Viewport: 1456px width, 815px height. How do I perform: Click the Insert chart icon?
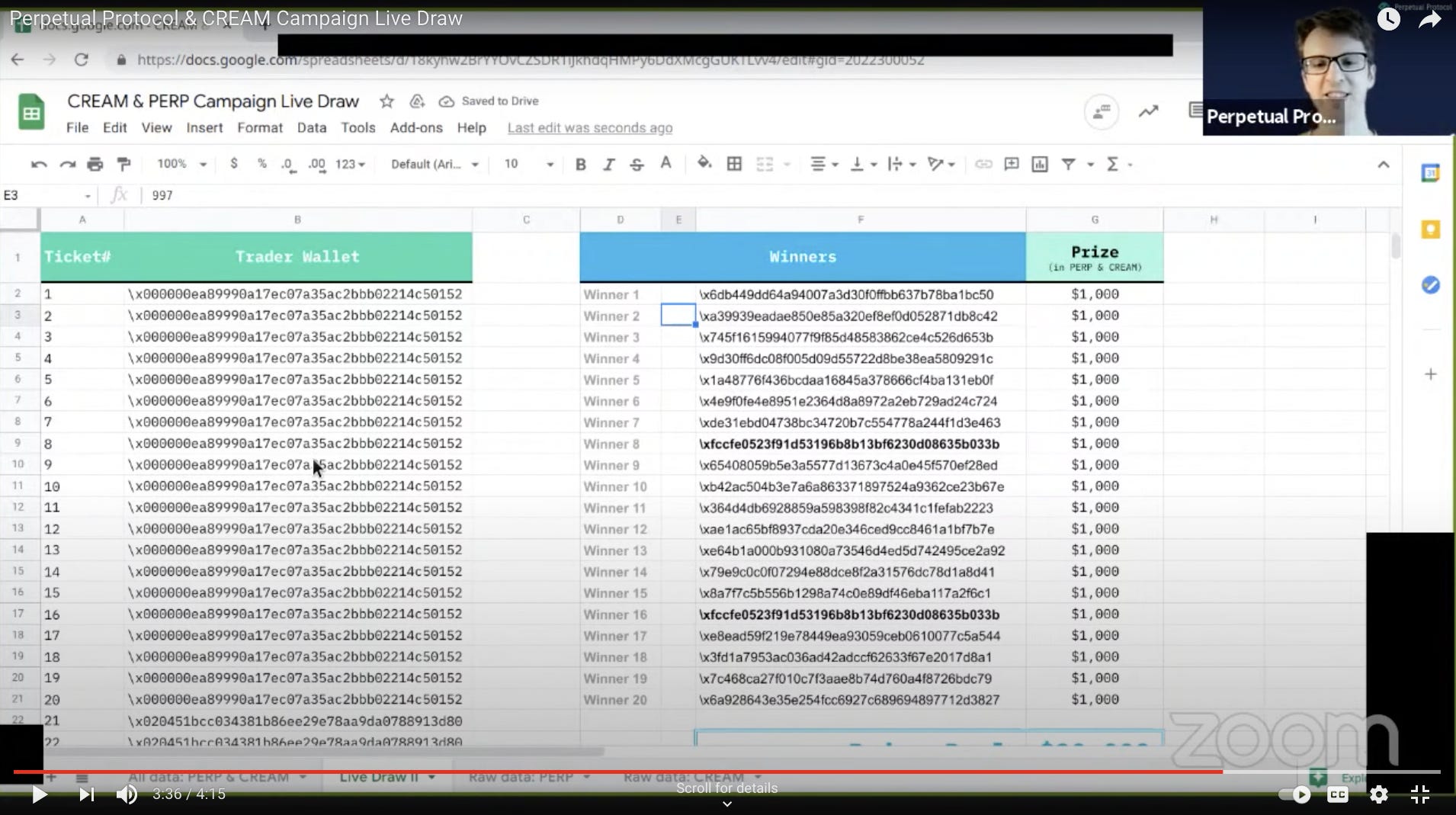click(x=1040, y=164)
